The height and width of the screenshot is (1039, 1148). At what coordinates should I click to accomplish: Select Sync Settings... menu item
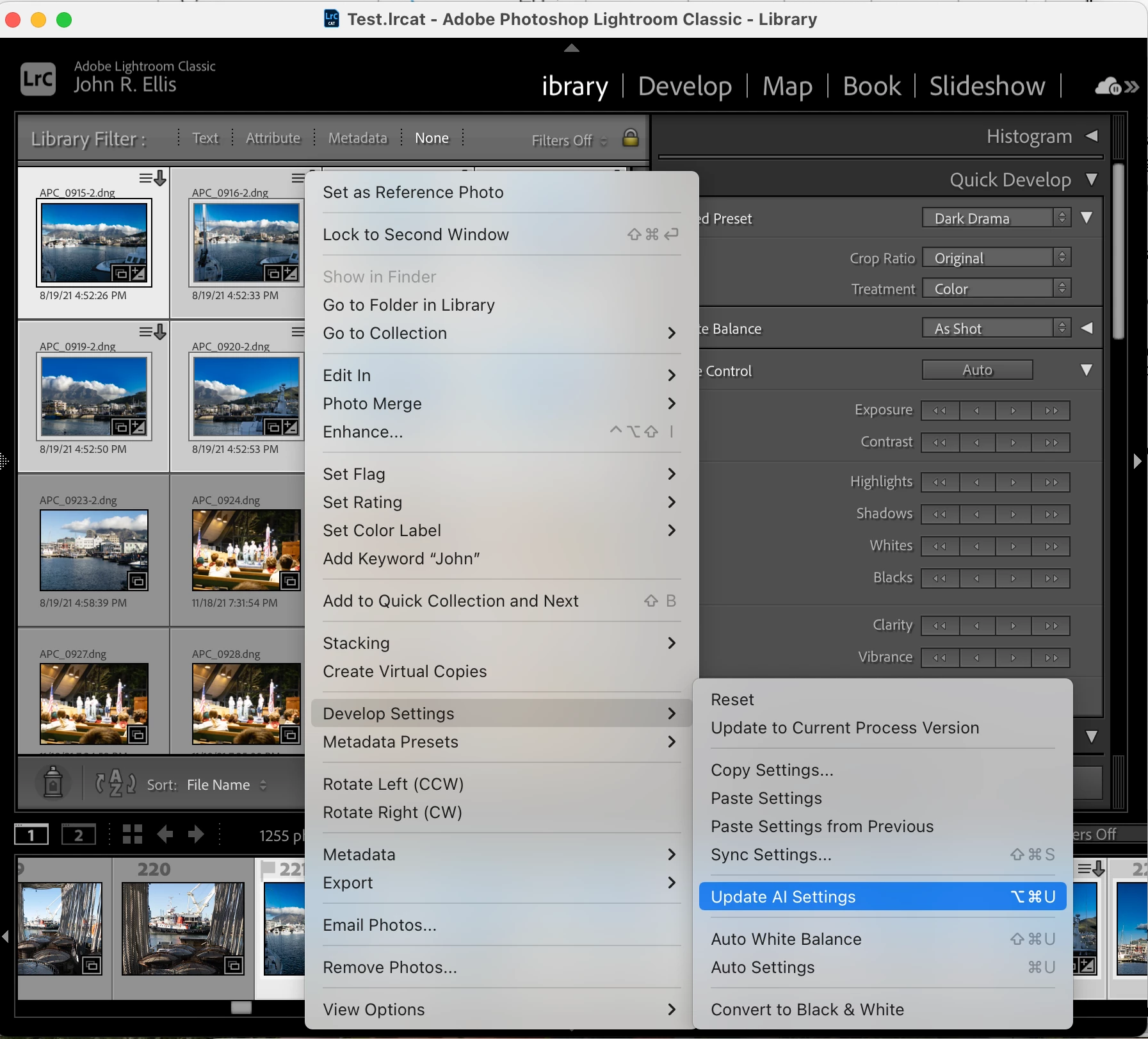tap(882, 855)
